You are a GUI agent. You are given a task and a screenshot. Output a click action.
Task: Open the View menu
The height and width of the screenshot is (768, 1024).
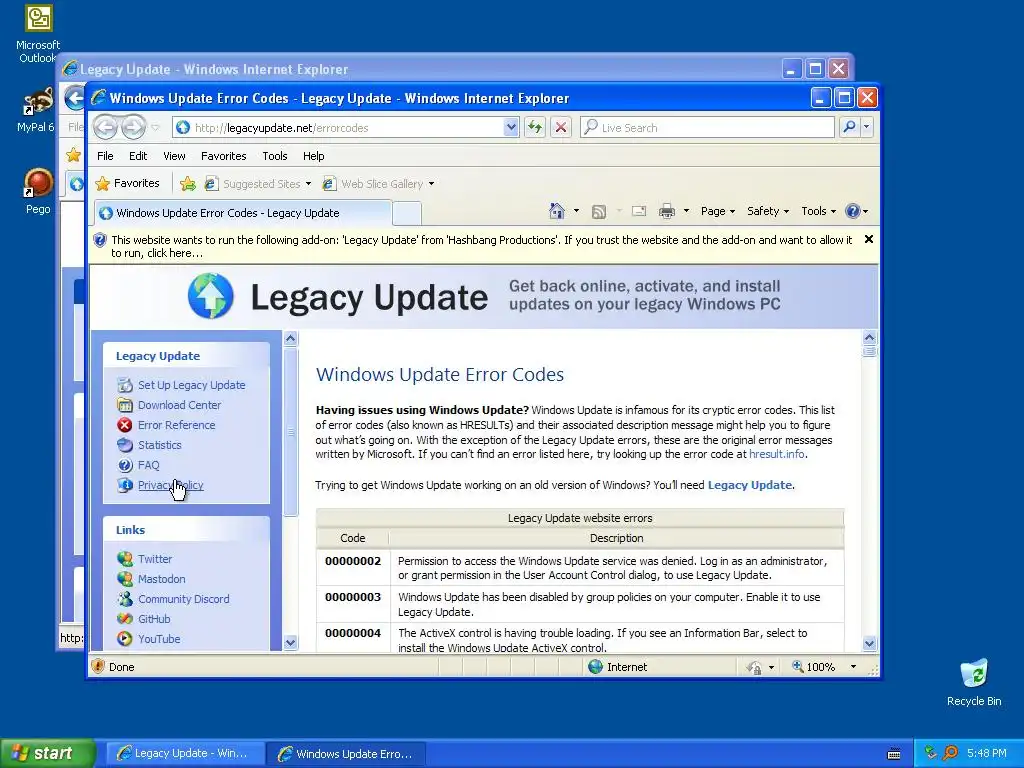(174, 156)
